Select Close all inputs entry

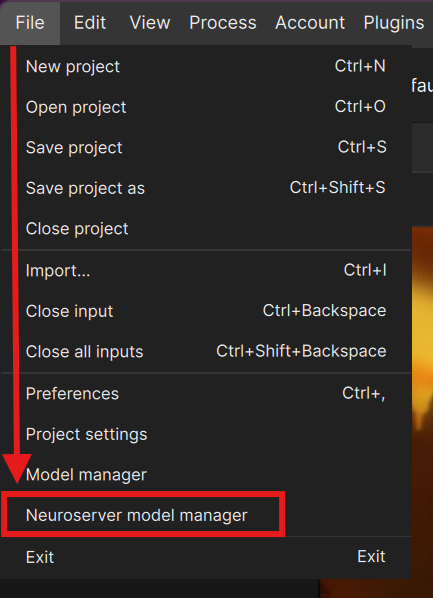click(206, 352)
